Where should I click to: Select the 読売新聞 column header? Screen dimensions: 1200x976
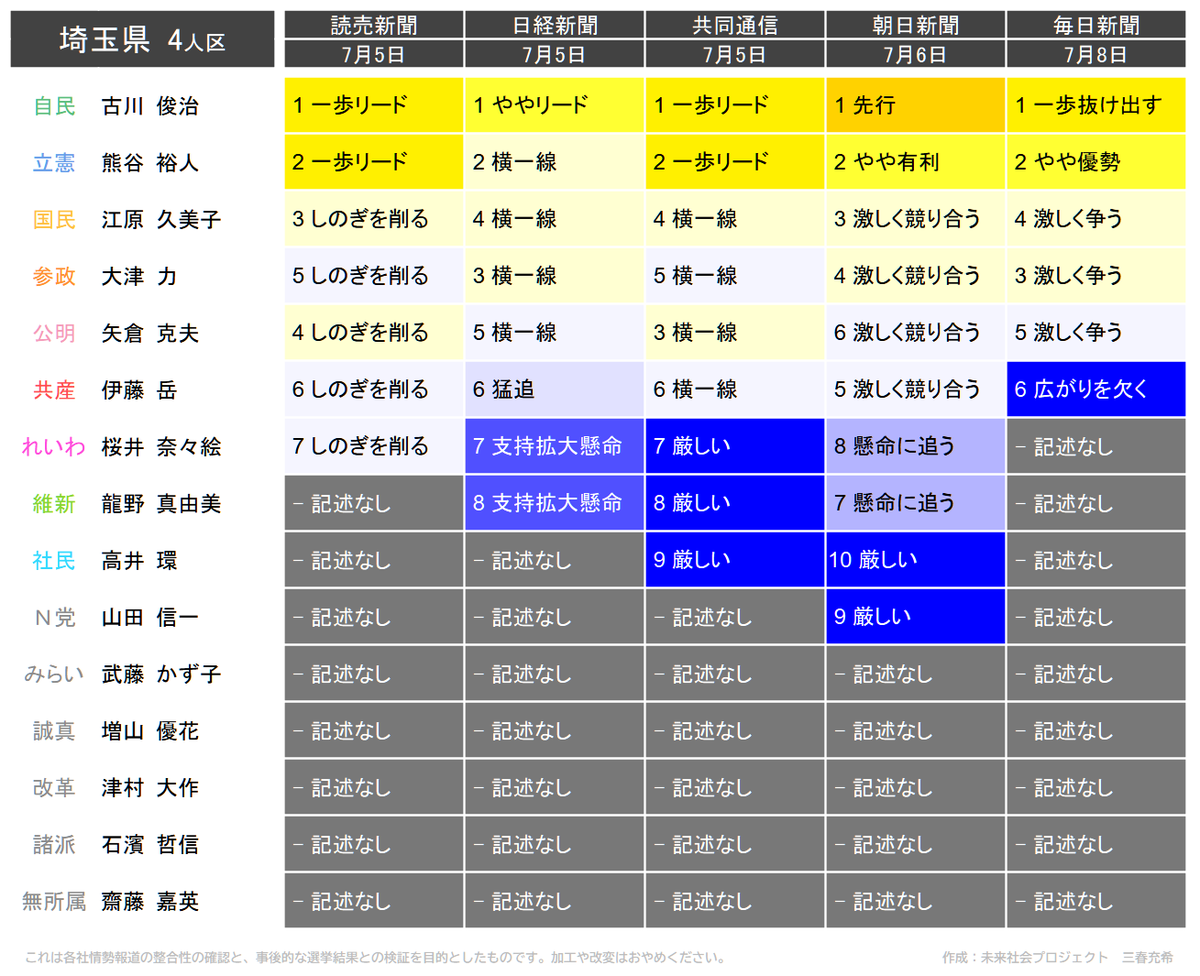coord(374,25)
